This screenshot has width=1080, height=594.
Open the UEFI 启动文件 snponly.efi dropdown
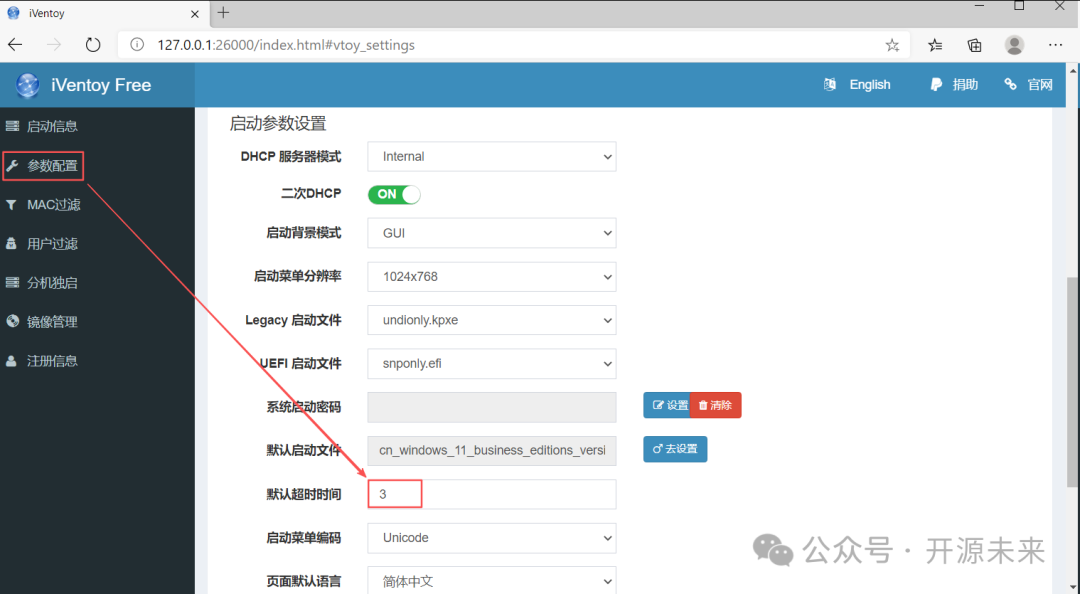(492, 363)
